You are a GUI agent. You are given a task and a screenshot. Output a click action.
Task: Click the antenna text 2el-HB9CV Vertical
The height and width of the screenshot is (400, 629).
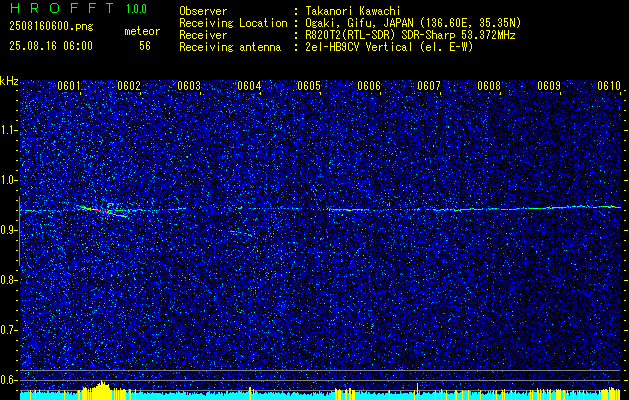coord(359,47)
